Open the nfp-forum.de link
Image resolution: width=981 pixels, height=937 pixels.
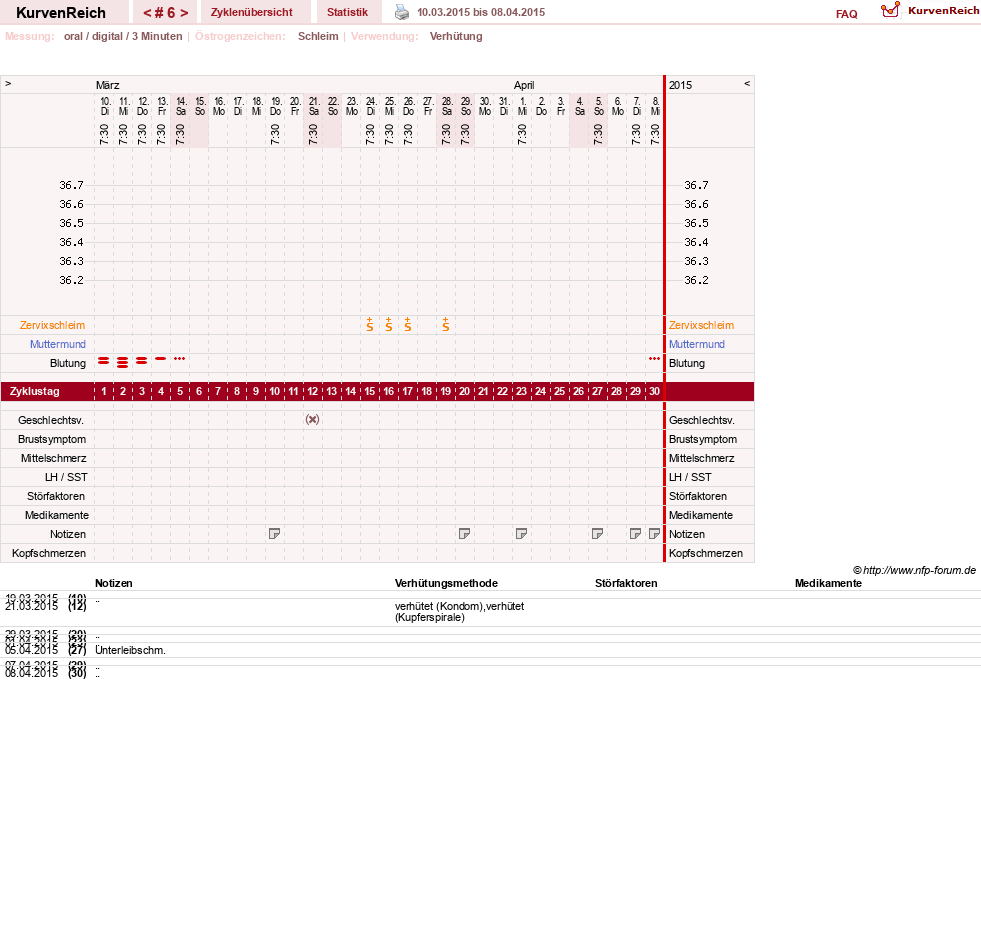point(914,570)
